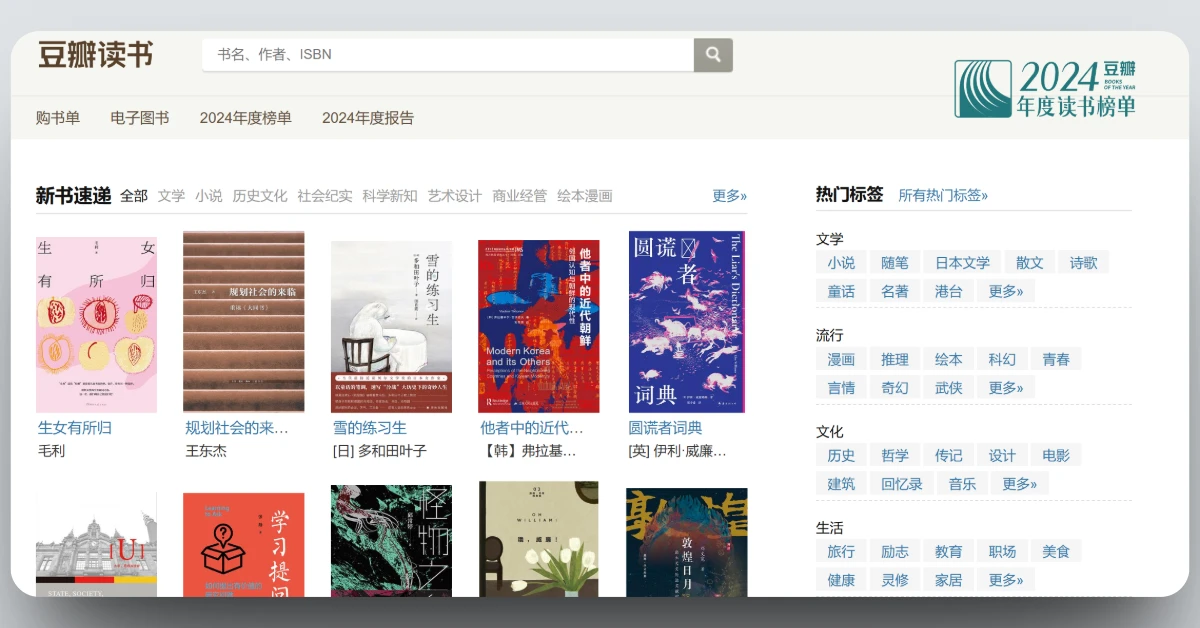Select the 传记 tag

click(x=949, y=455)
